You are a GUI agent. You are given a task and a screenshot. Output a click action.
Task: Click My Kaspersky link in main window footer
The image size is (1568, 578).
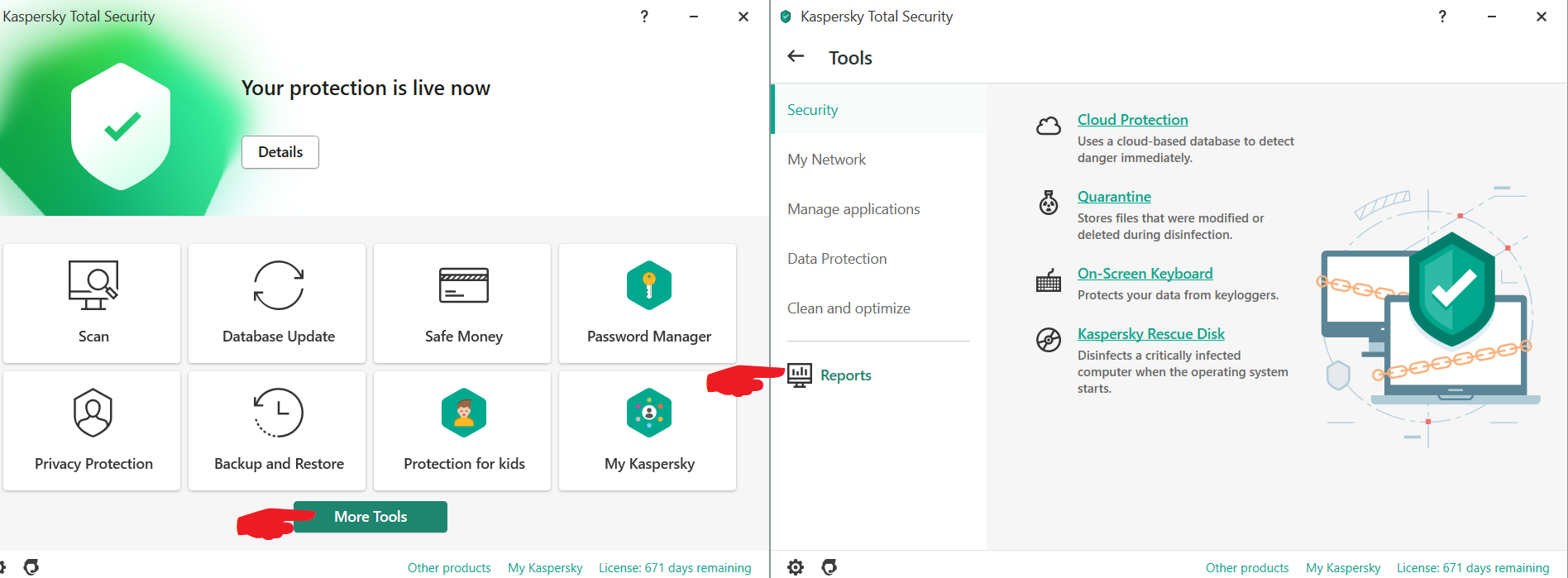pos(545,568)
